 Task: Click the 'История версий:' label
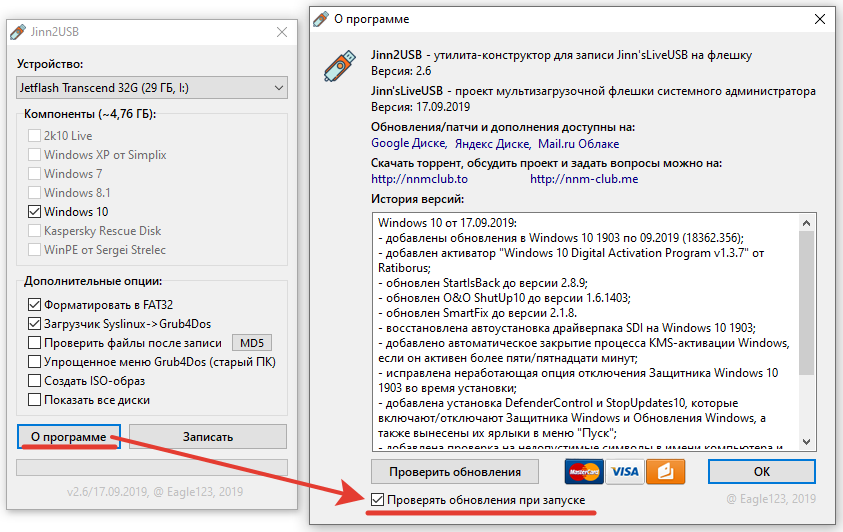tap(417, 199)
